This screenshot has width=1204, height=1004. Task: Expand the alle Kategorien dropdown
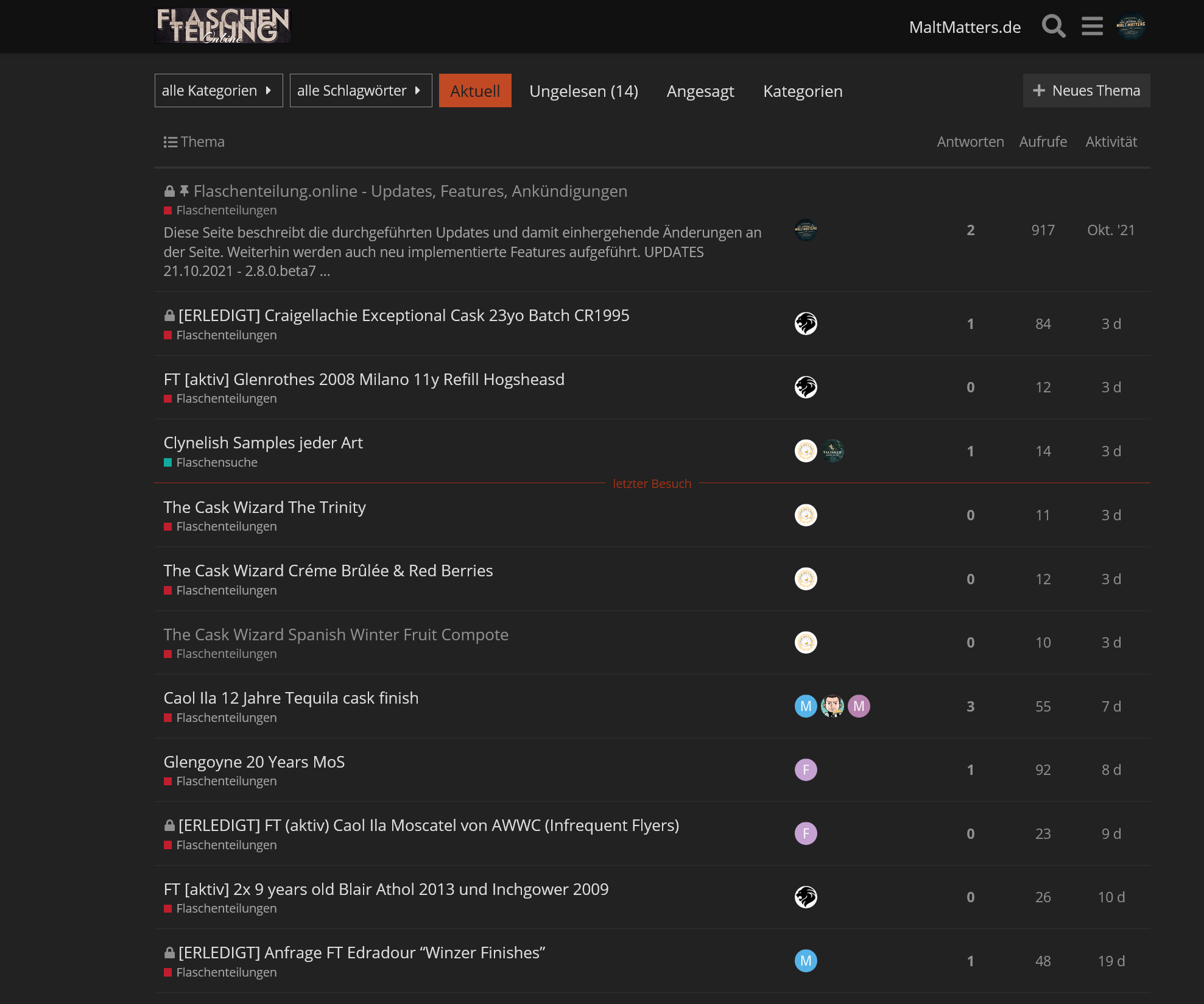pyautogui.click(x=219, y=91)
